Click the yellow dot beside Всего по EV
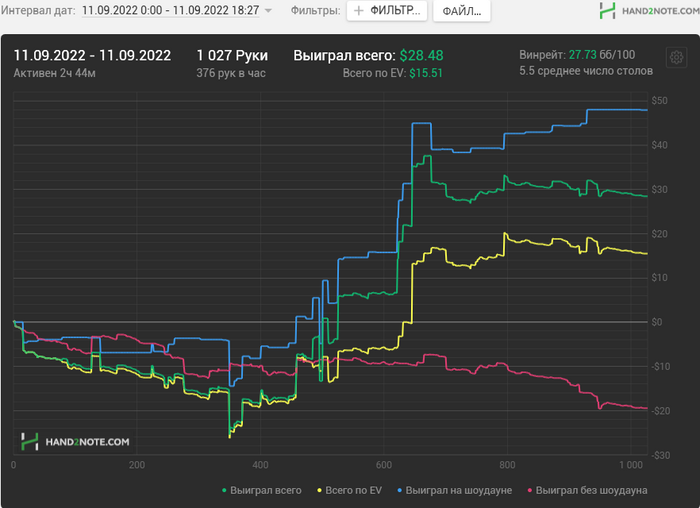This screenshot has width=700, height=508. (319, 491)
